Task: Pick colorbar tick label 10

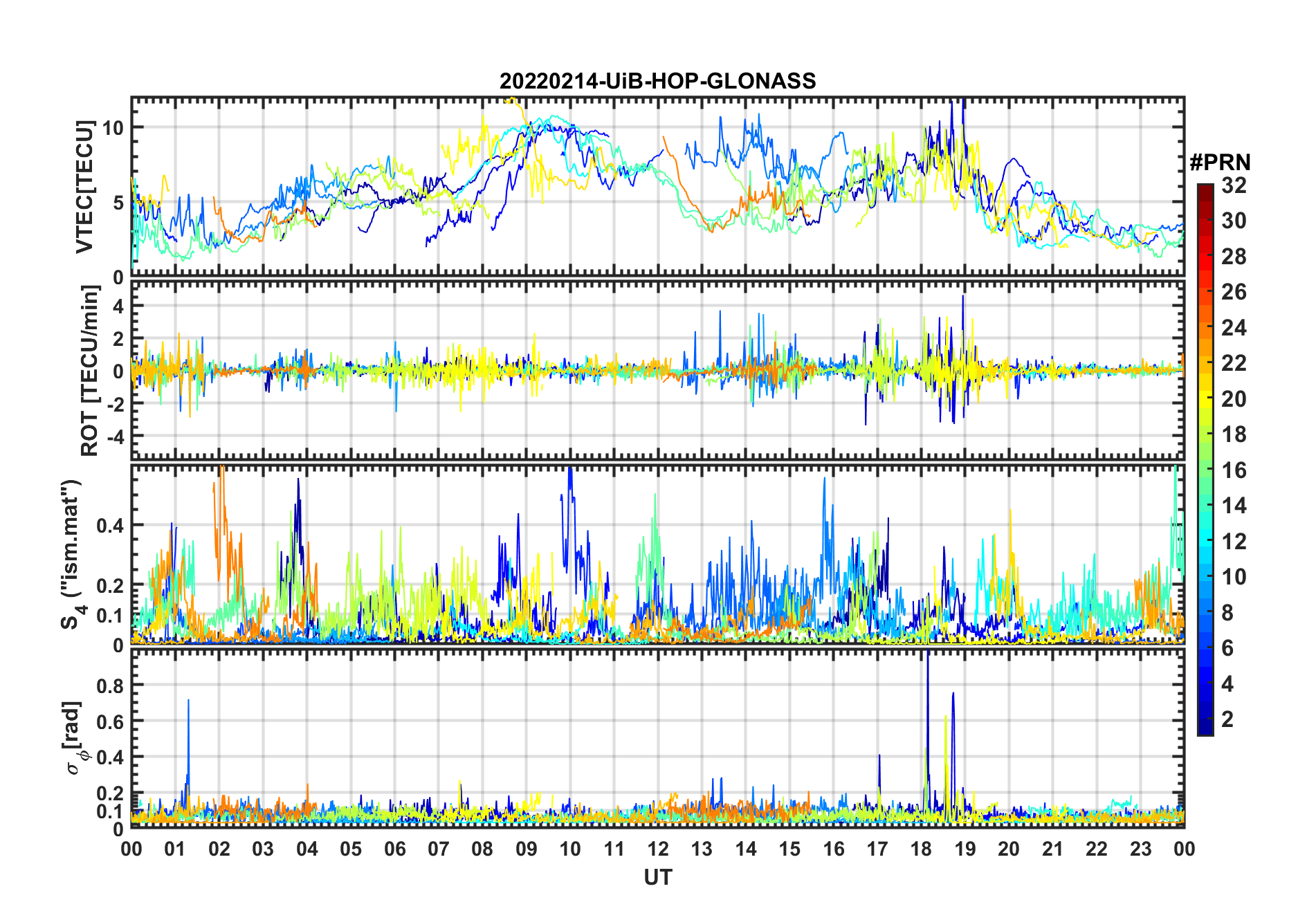Action: click(x=1234, y=577)
